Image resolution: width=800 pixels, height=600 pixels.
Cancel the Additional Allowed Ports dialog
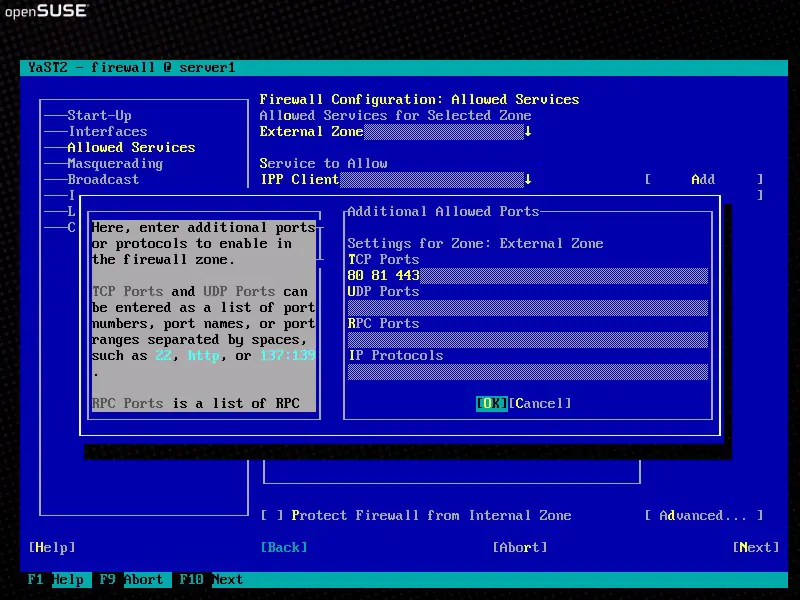[540, 404]
